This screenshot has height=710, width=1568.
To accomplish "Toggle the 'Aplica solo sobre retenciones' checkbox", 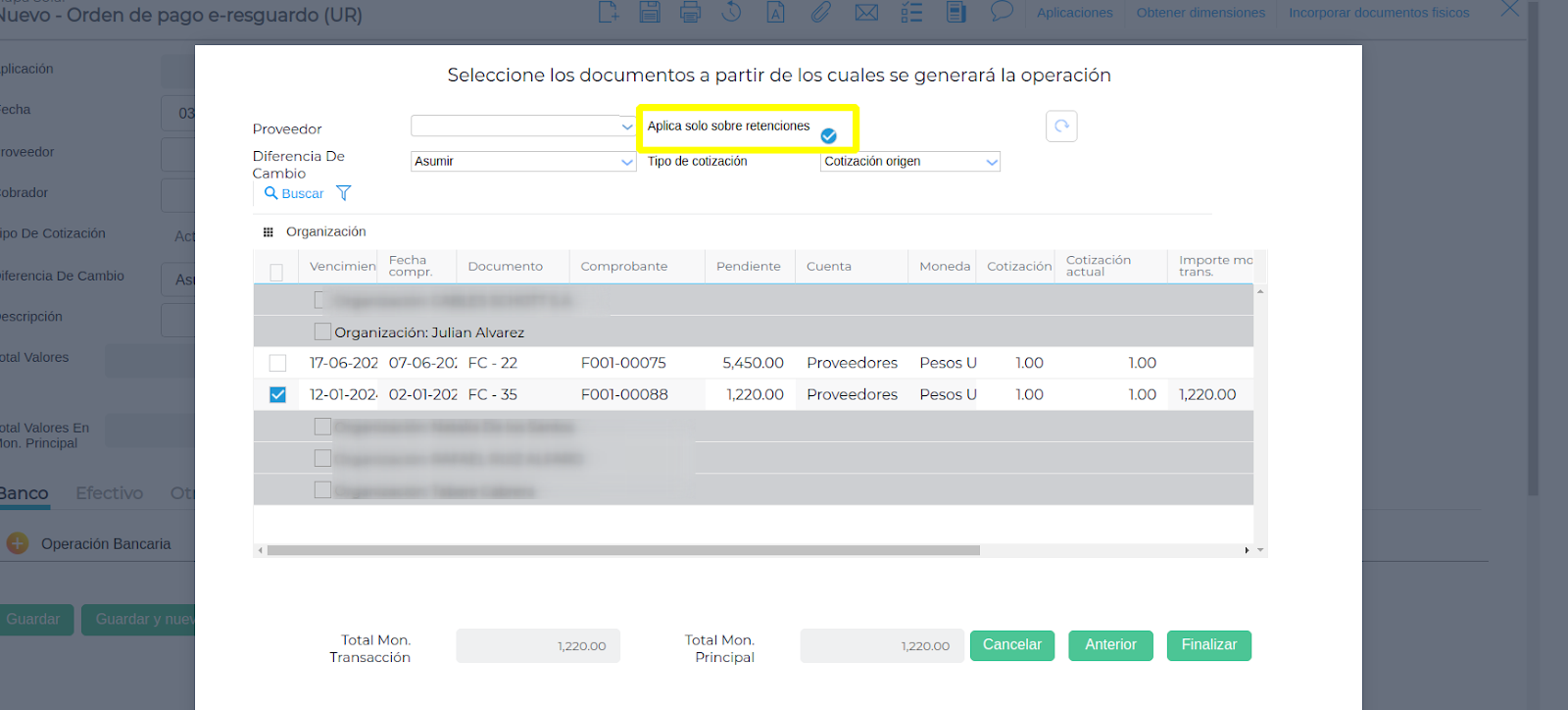I will tap(829, 135).
